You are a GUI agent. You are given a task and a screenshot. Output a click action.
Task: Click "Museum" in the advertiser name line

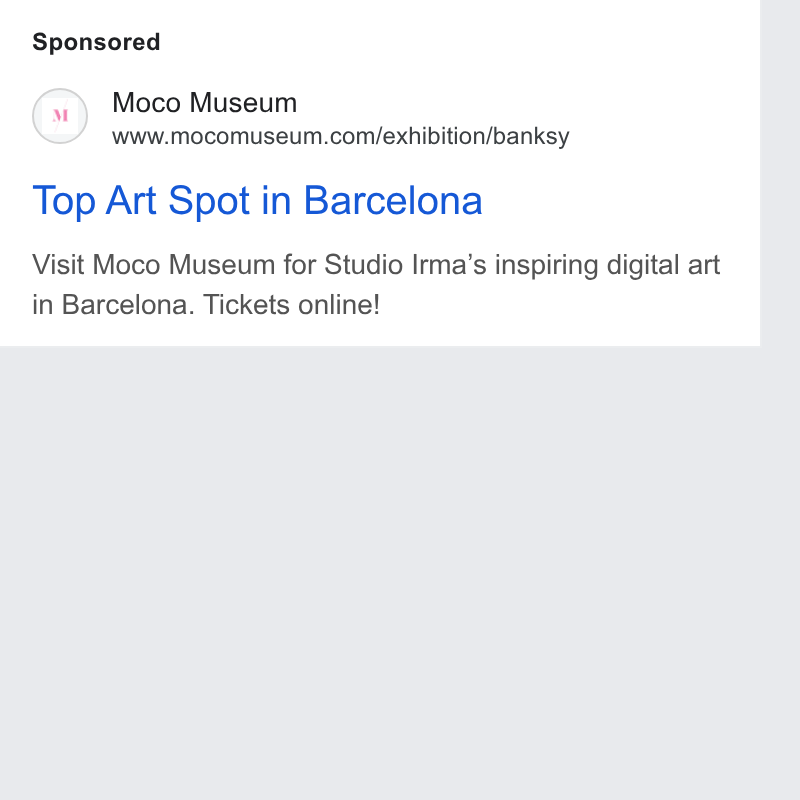243,103
